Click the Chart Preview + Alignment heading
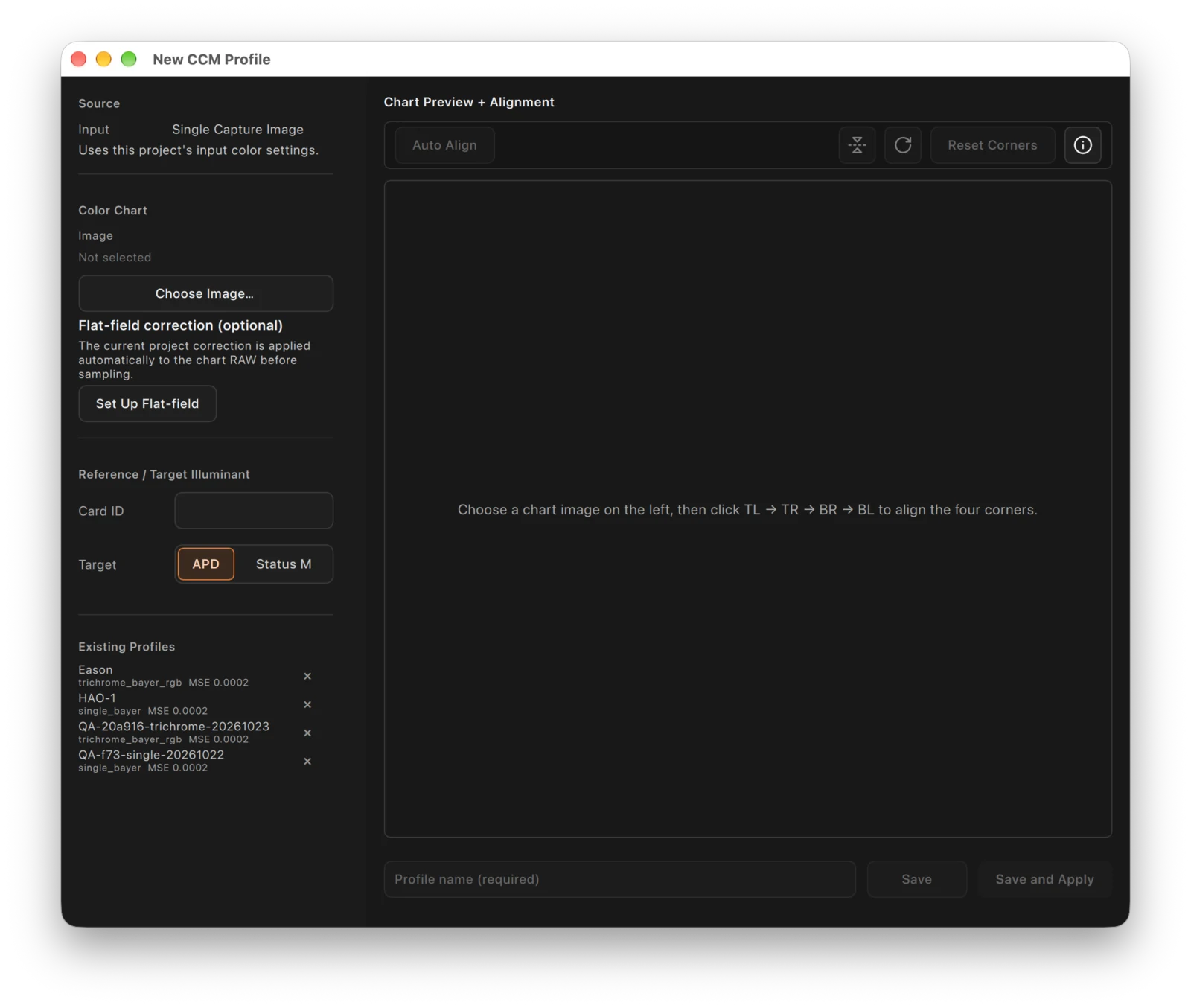Viewport: 1191px width, 1008px height. 469,102
